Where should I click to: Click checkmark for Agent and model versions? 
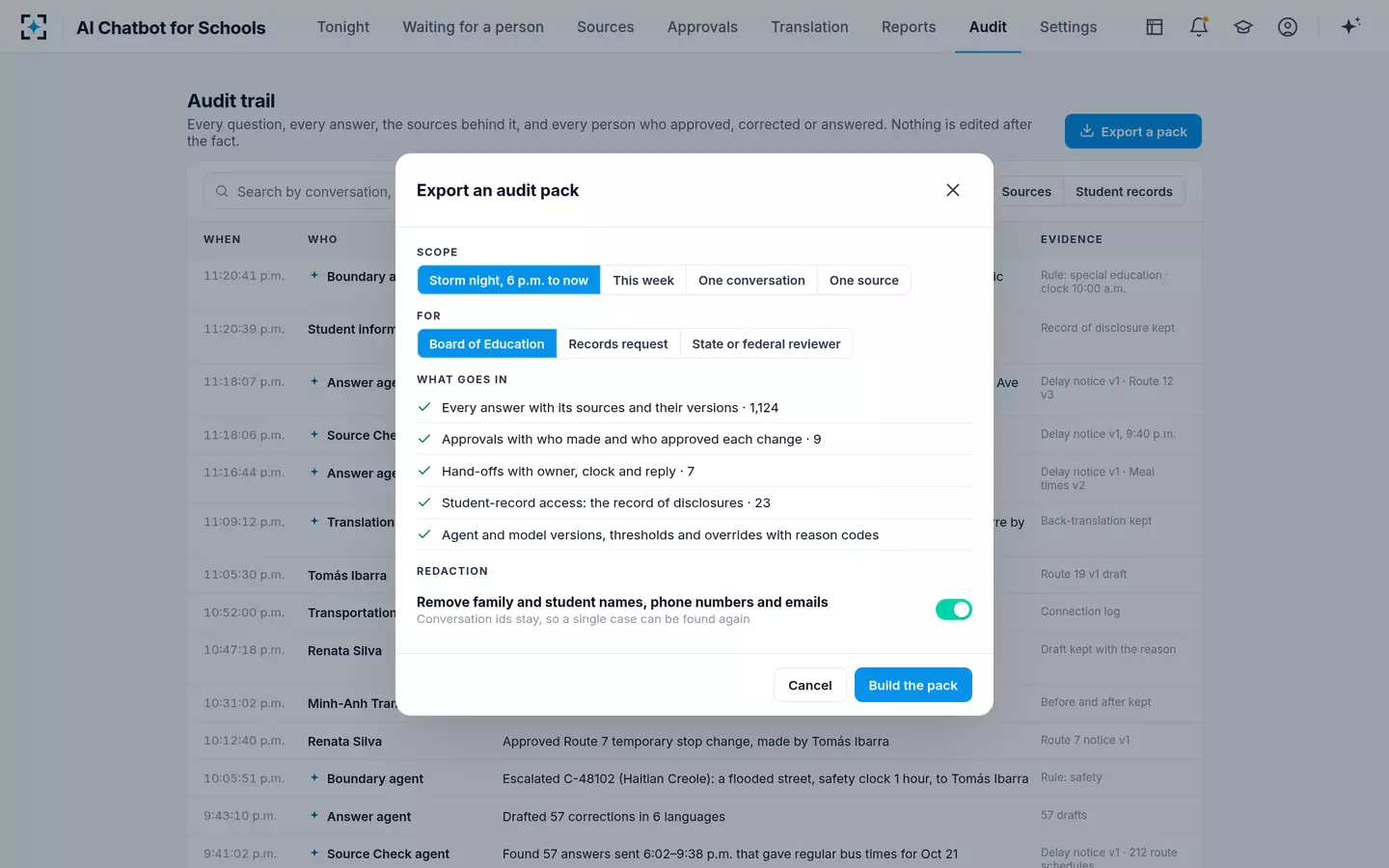point(424,534)
